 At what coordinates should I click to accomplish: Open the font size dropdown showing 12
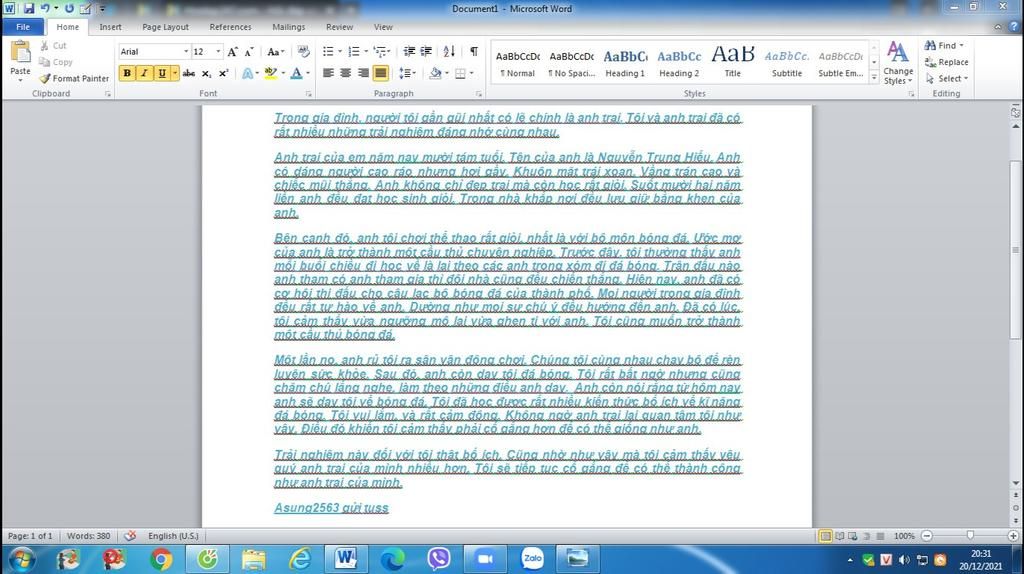coord(218,52)
